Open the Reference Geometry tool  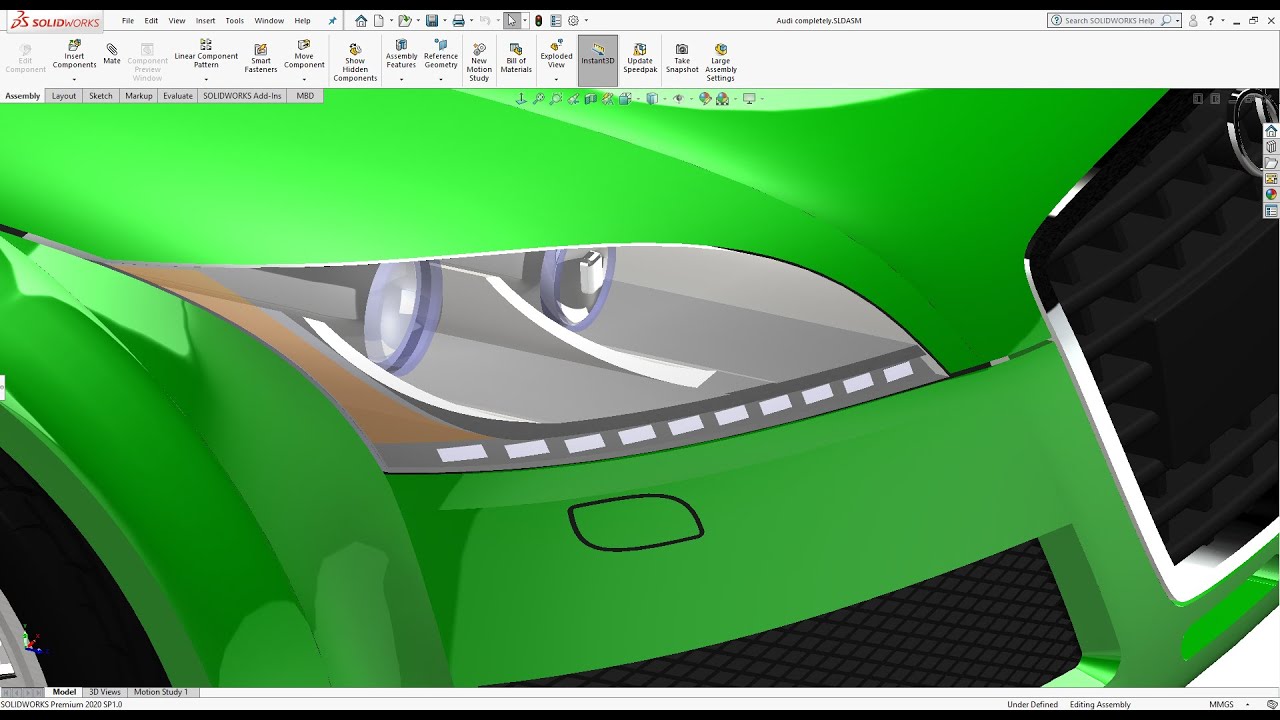point(441,55)
